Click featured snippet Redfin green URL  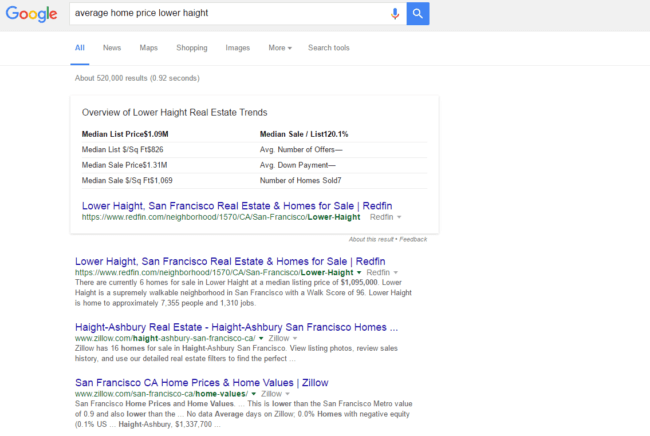[221, 217]
